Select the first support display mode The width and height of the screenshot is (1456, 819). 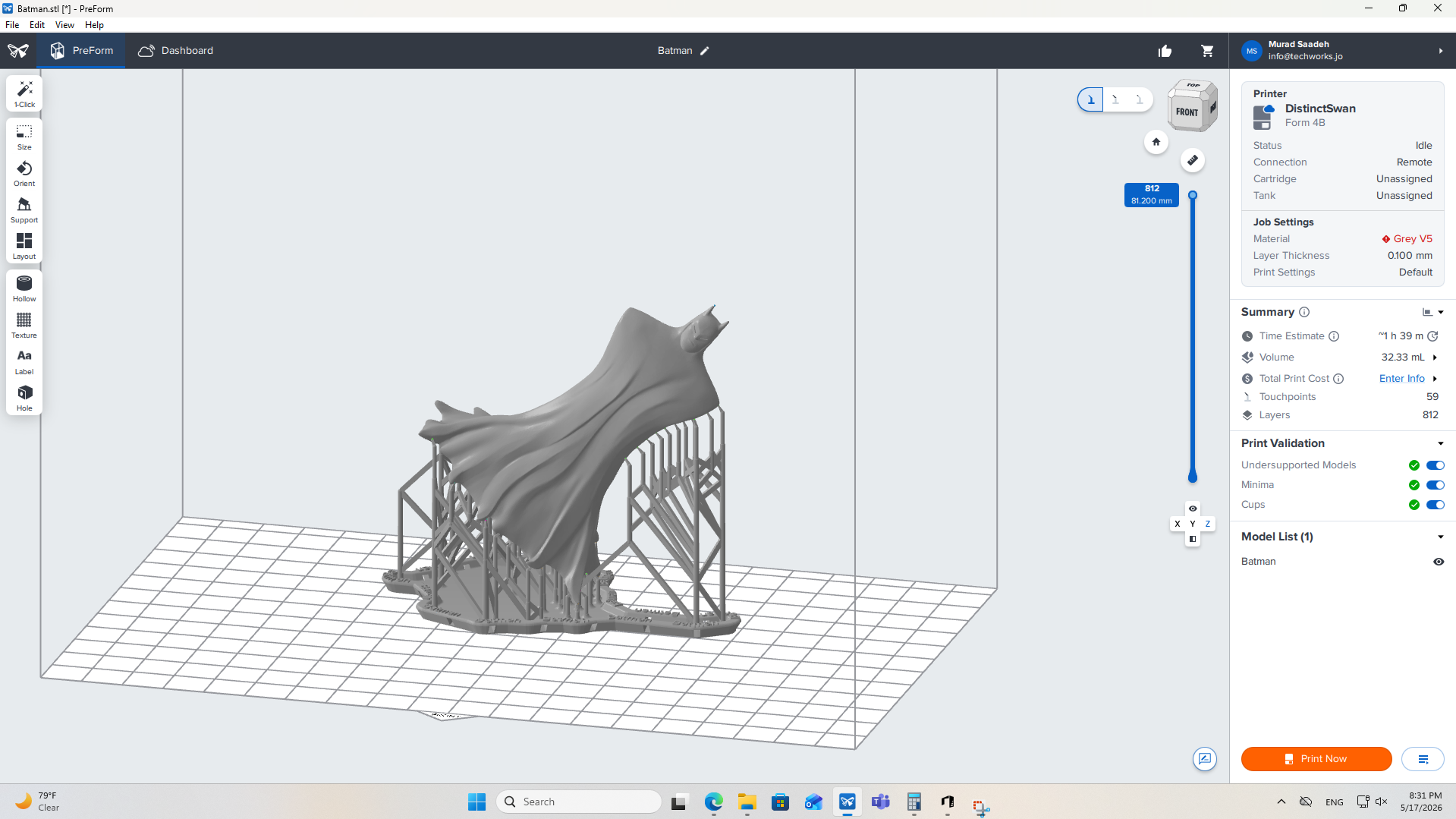(1090, 99)
